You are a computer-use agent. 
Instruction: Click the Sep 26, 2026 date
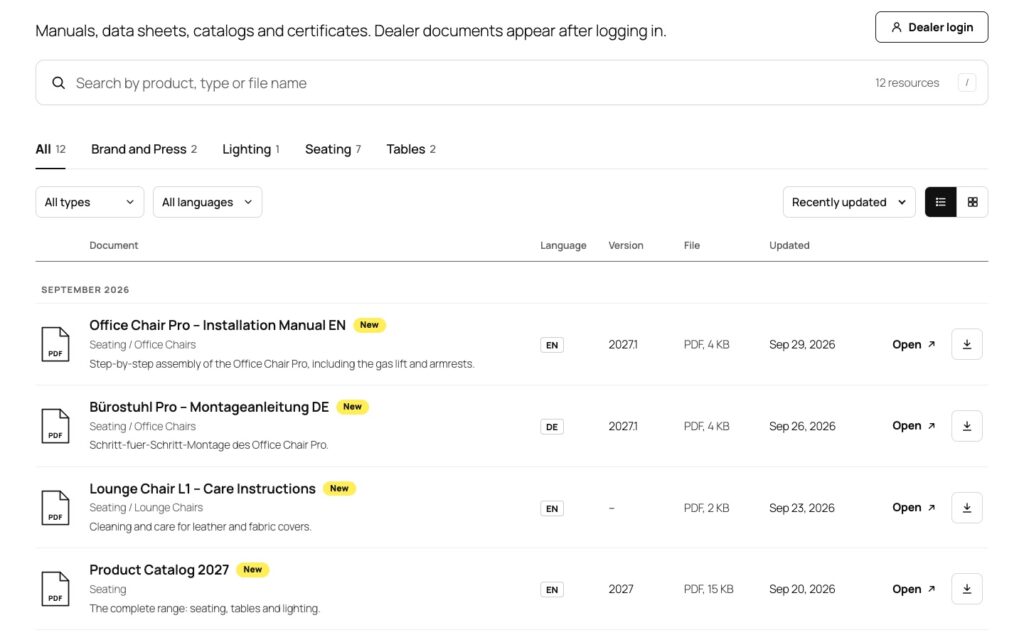[802, 426]
